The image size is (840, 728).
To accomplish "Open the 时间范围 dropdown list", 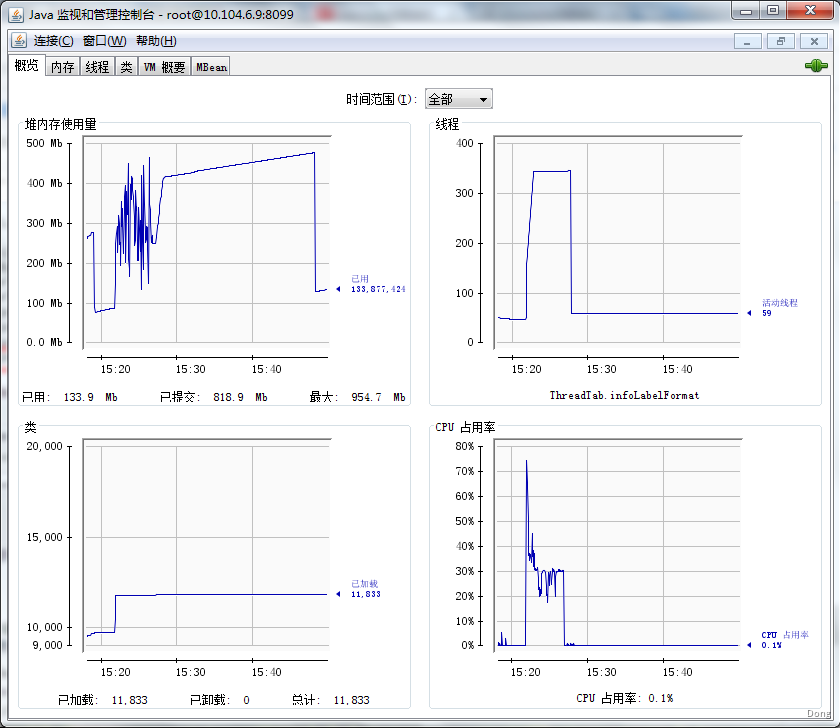I will (459, 99).
